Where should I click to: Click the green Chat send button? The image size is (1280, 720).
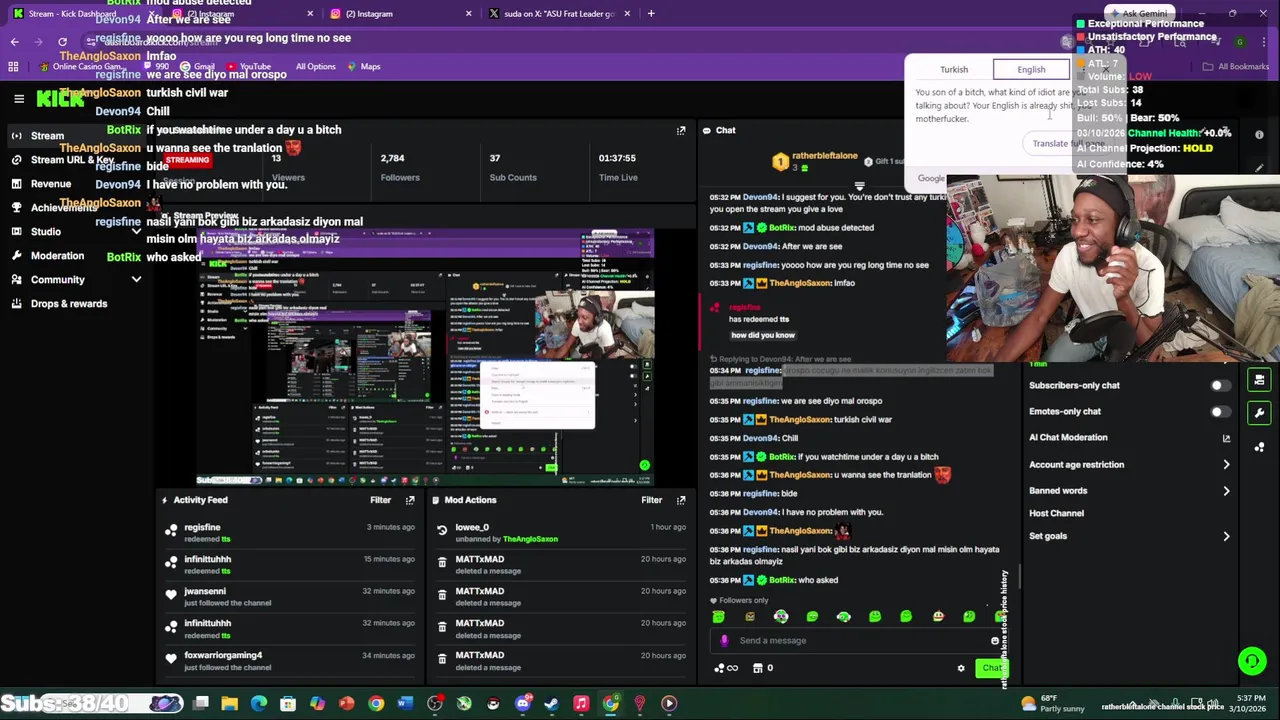pos(991,668)
